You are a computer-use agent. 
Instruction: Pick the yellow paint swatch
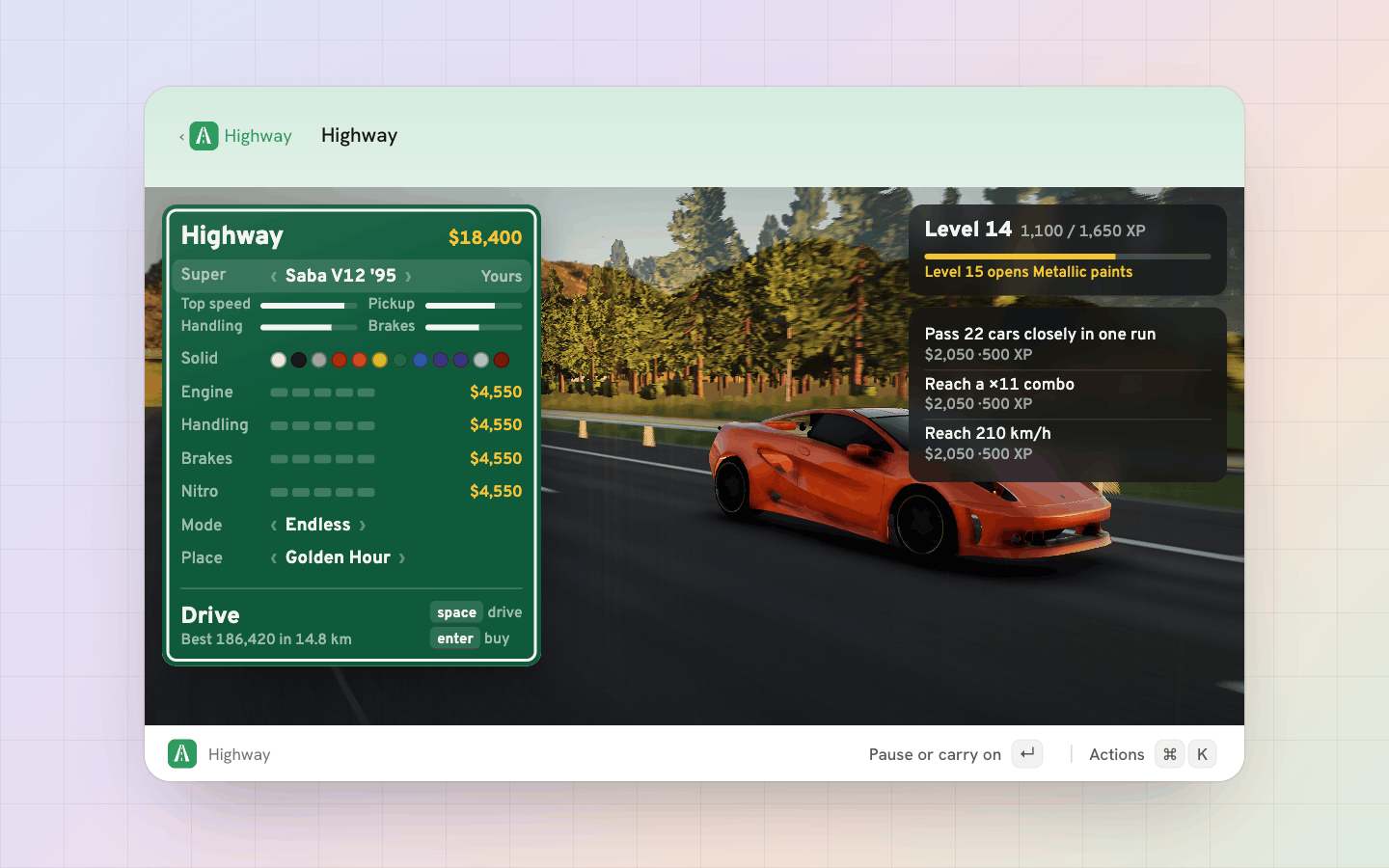point(380,360)
